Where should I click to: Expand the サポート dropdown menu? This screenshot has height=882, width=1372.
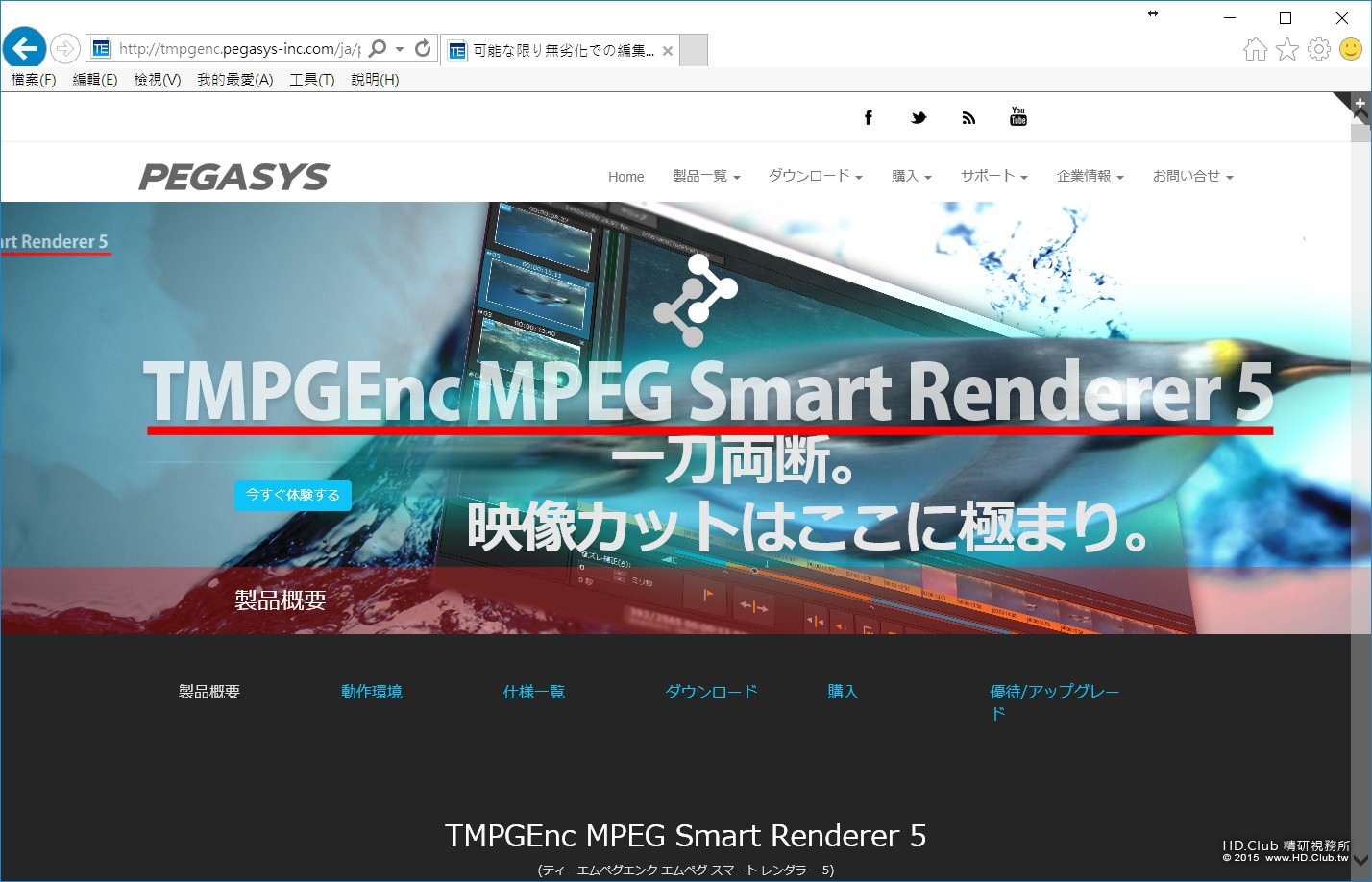tap(994, 176)
